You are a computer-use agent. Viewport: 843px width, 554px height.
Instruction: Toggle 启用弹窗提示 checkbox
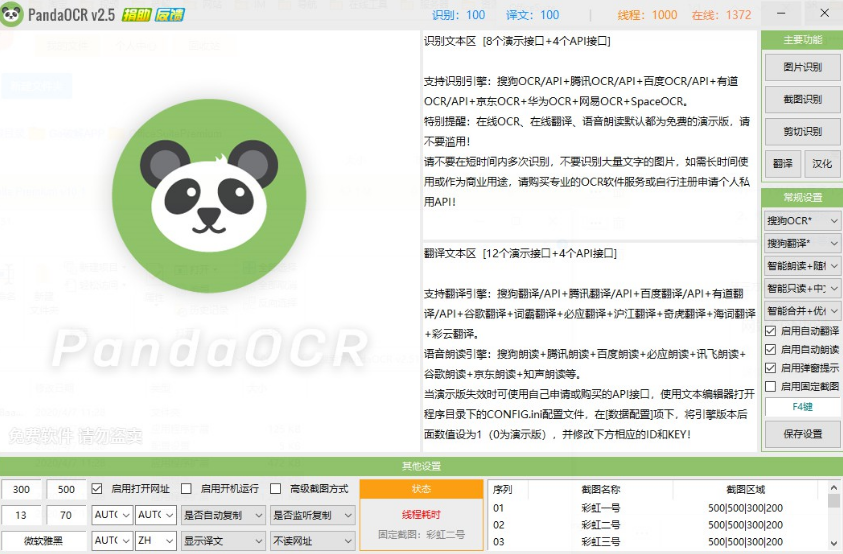pyautogui.click(x=770, y=368)
